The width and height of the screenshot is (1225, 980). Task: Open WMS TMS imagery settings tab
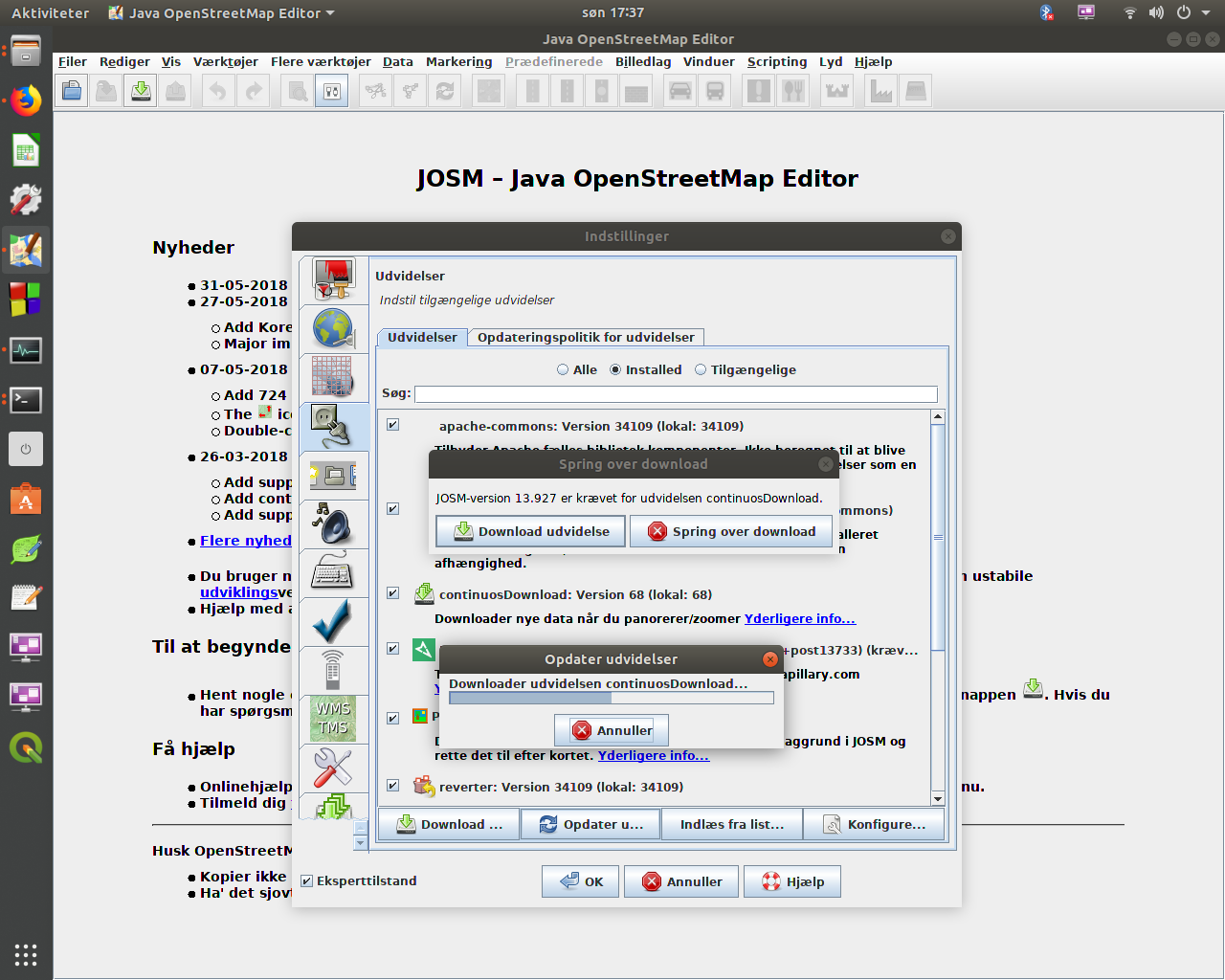pyautogui.click(x=334, y=720)
